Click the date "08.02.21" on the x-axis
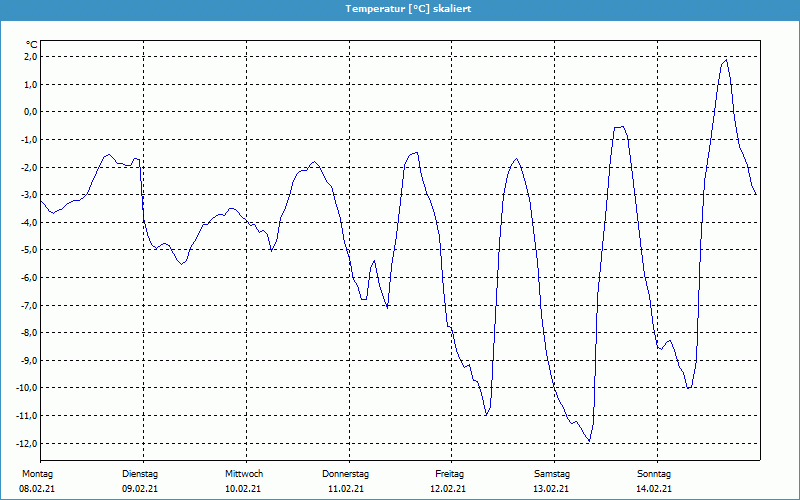Screen dimensions: 800x500 pyautogui.click(x=37, y=489)
